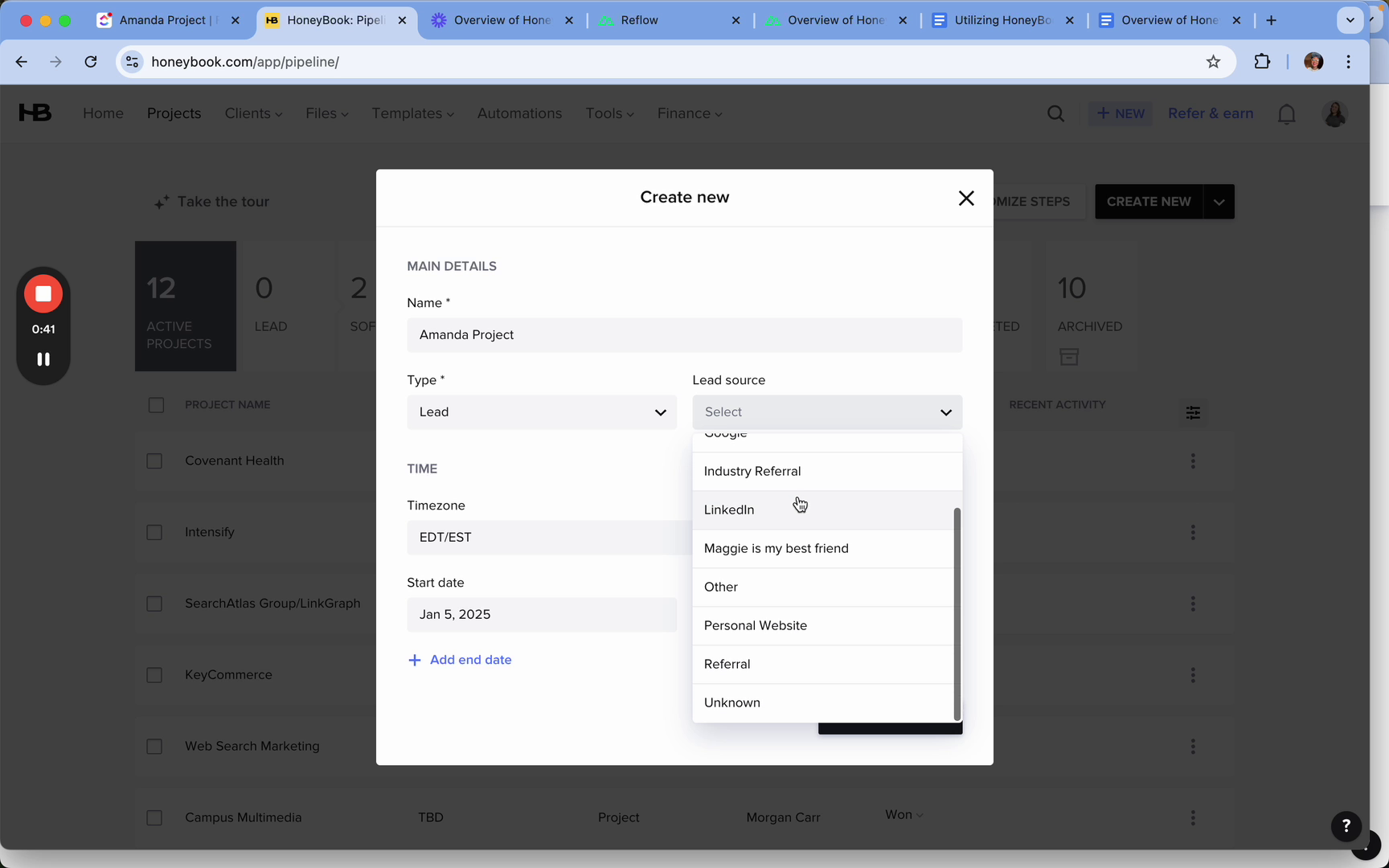Switch to Utilizing HoneyBook docs tab
Image resolution: width=1389 pixels, height=868 pixels.
[1003, 20]
